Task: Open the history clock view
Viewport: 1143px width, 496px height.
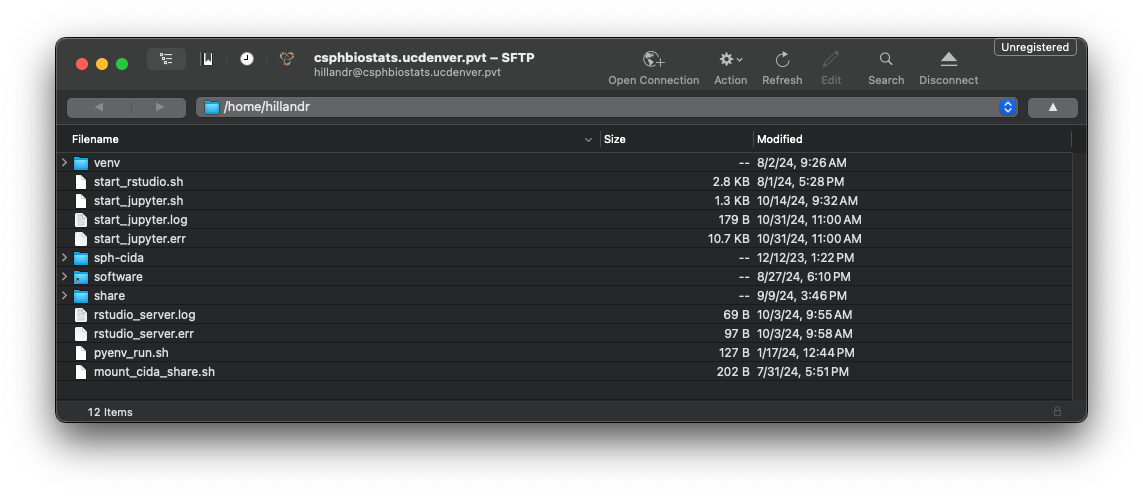Action: (247, 59)
